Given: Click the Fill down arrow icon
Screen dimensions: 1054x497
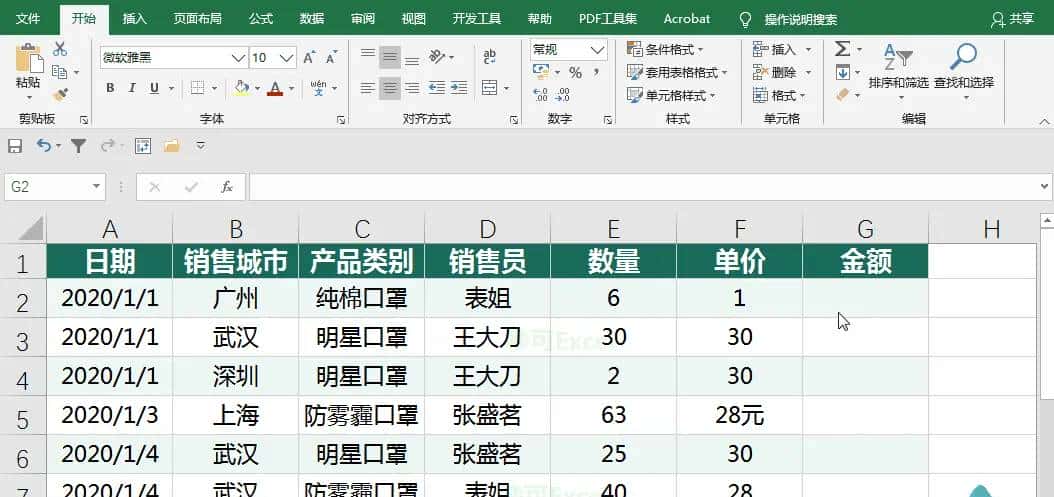Looking at the screenshot, I should point(842,72).
